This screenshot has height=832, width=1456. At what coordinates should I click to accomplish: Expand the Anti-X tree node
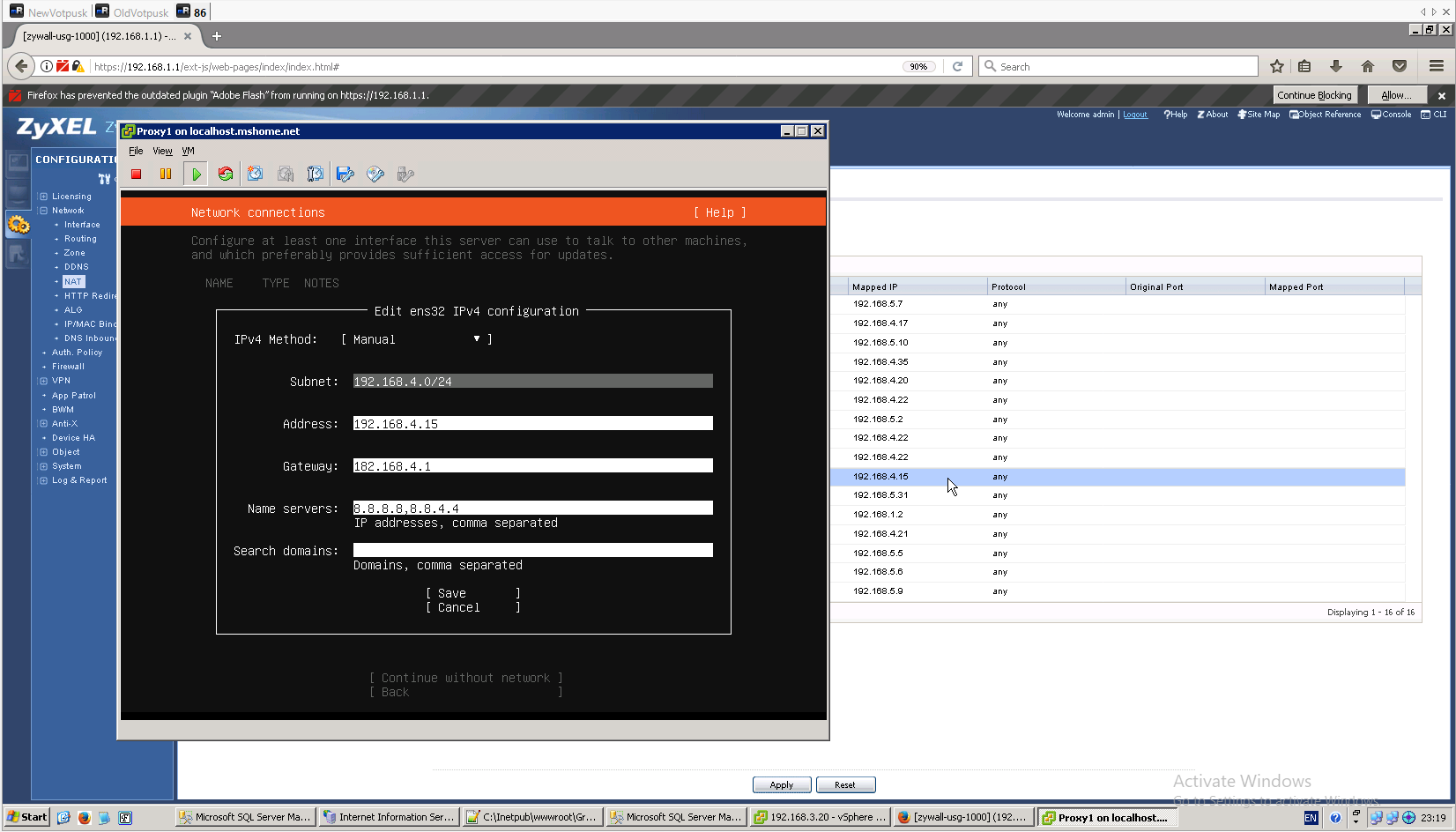[43, 424]
